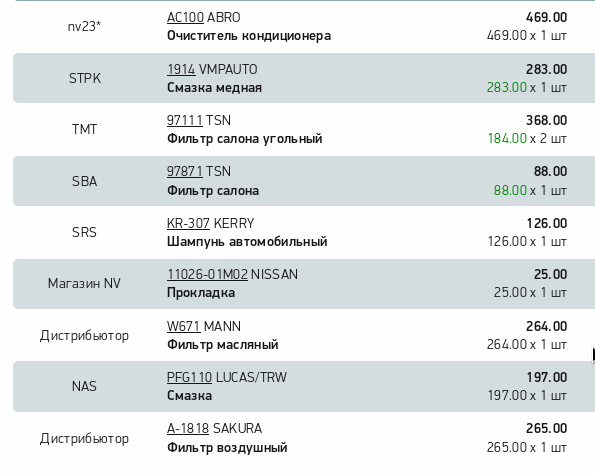Screen dimensions: 595x474
Task: Select the Смазка медная row name
Action: pyautogui.click(x=214, y=88)
